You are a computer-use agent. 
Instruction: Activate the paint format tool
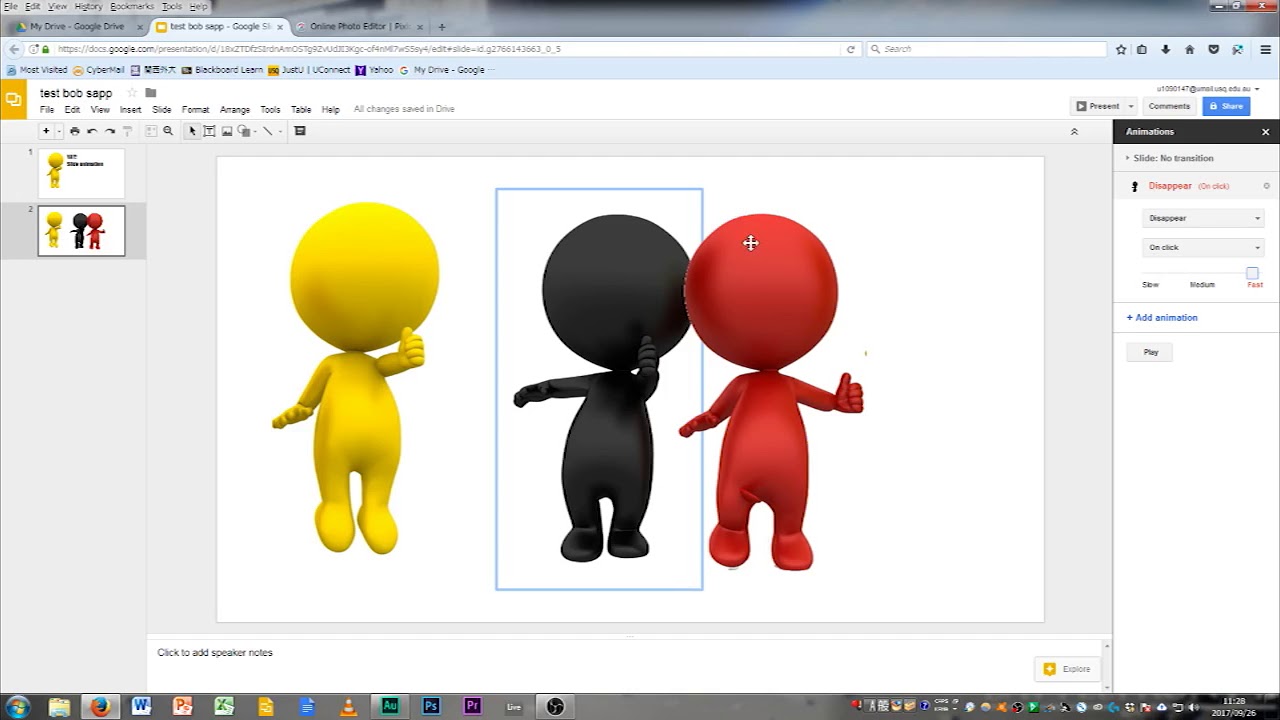coord(127,131)
